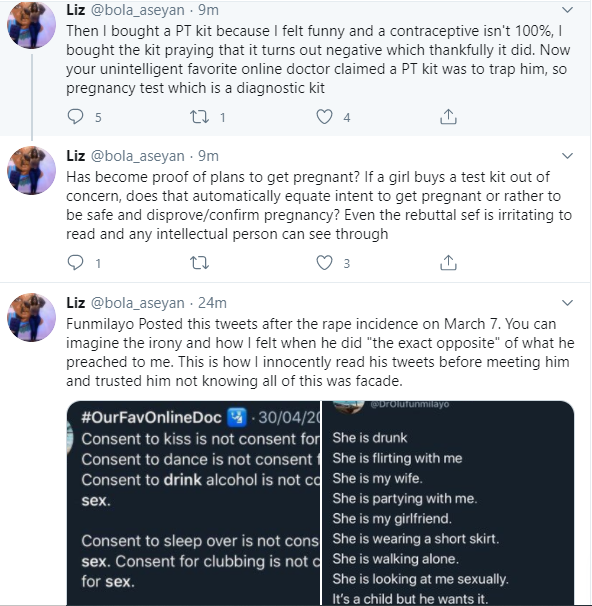592x606 pixels.
Task: Expand options for the second Liz tweet
Action: (567, 156)
